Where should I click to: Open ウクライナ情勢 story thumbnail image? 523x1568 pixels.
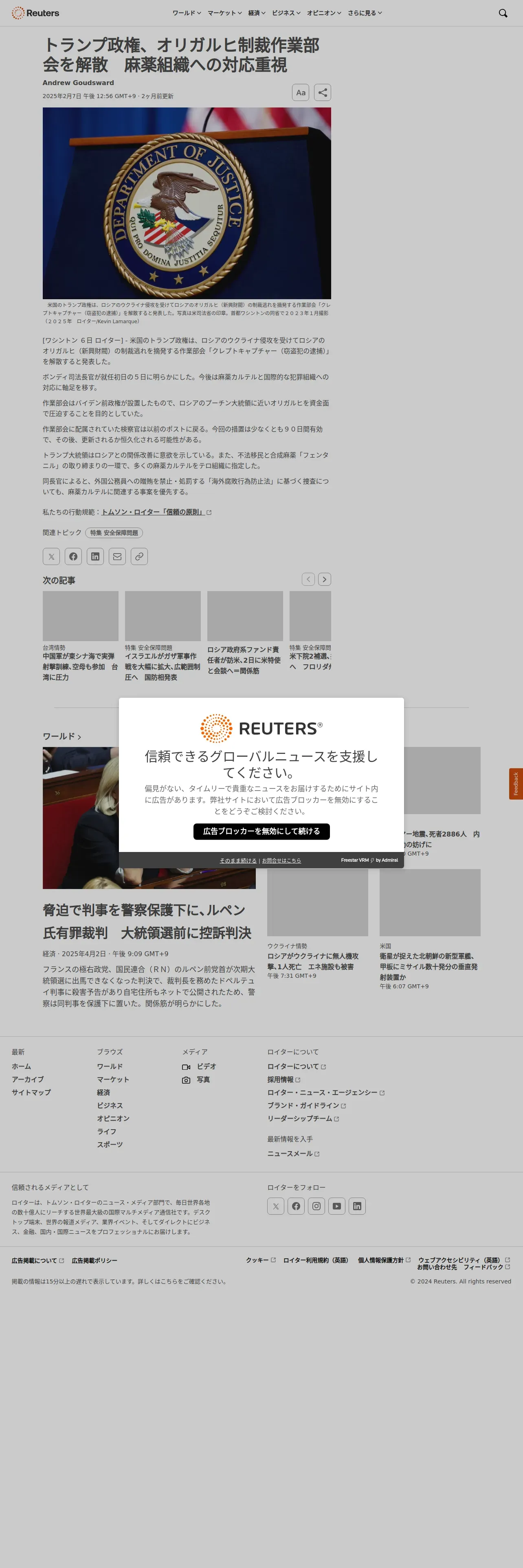point(317,902)
